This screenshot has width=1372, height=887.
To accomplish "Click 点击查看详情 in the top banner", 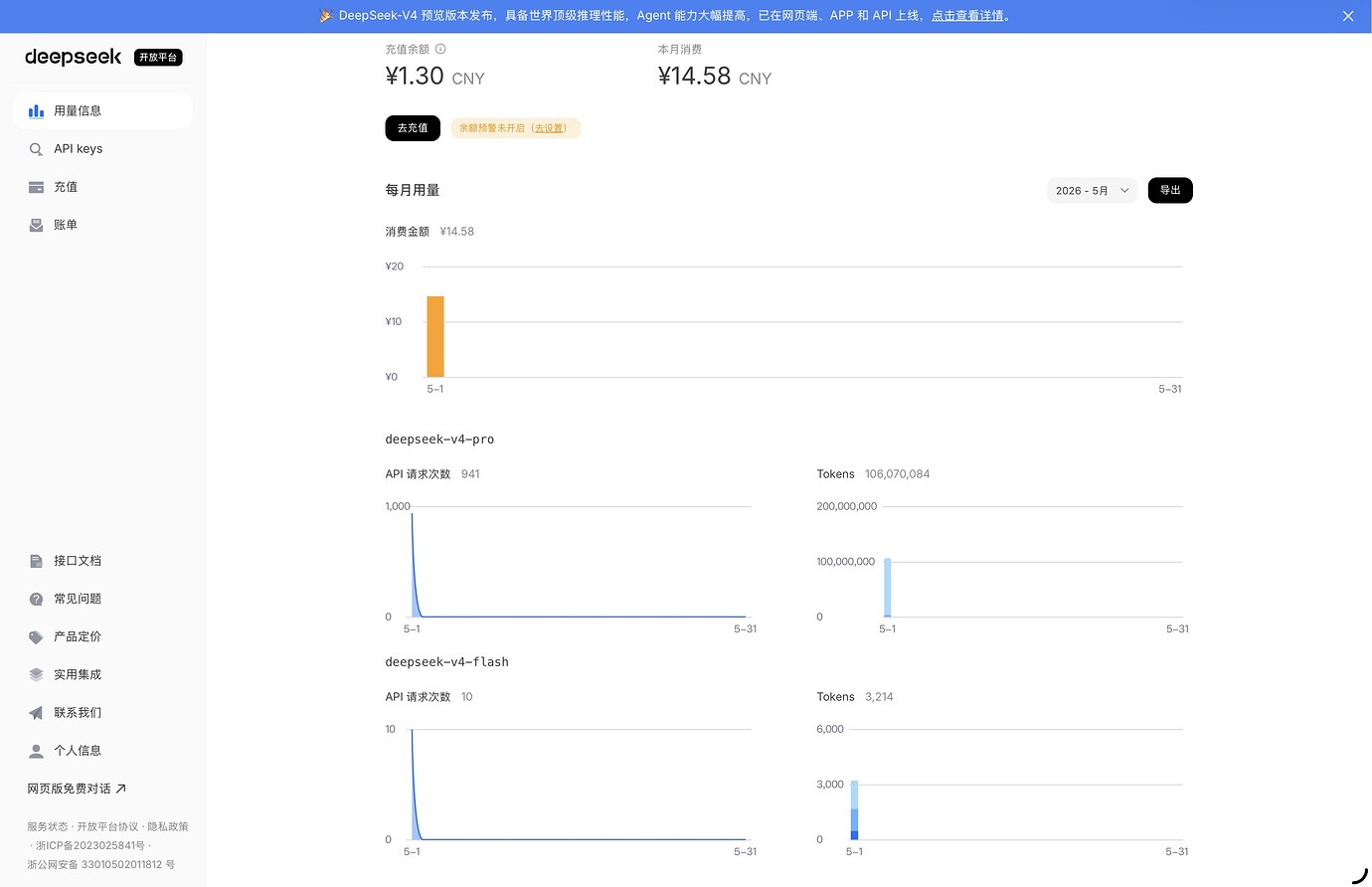I will click(967, 16).
